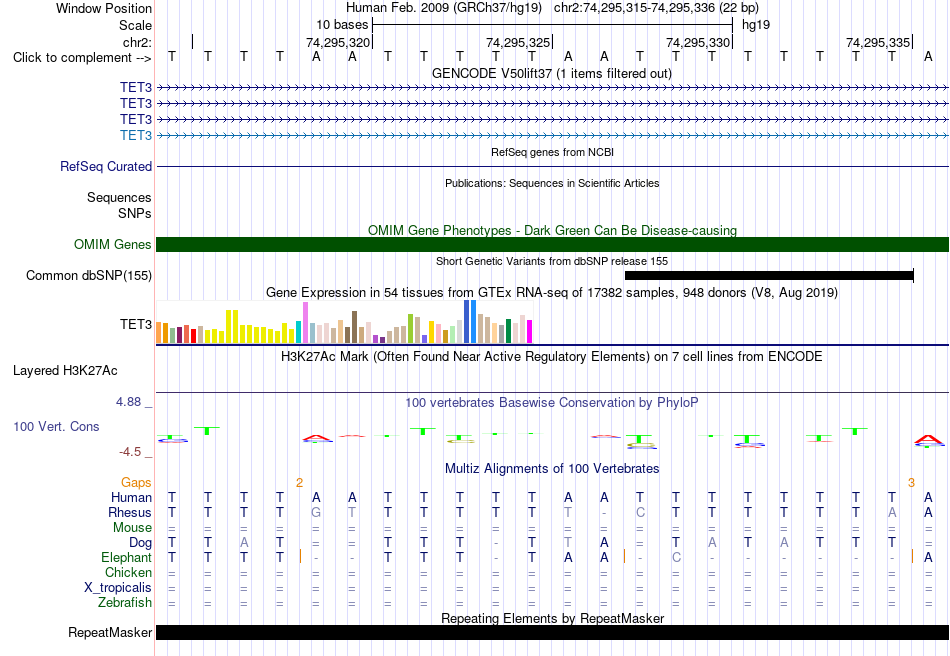Click the SNPs track label

[135, 213]
